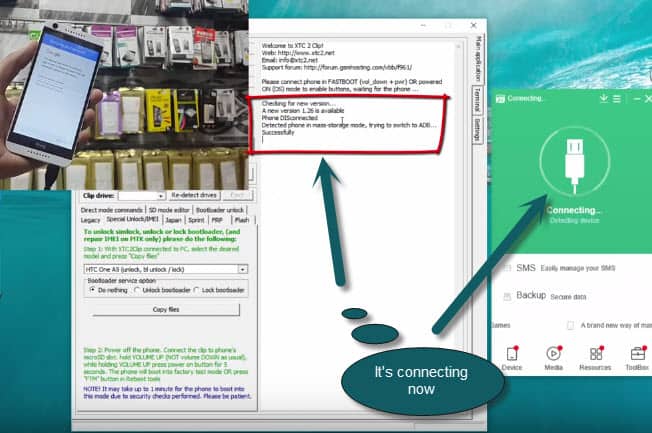Open the Sprint tab
This screenshot has height=433, width=652.
point(196,220)
